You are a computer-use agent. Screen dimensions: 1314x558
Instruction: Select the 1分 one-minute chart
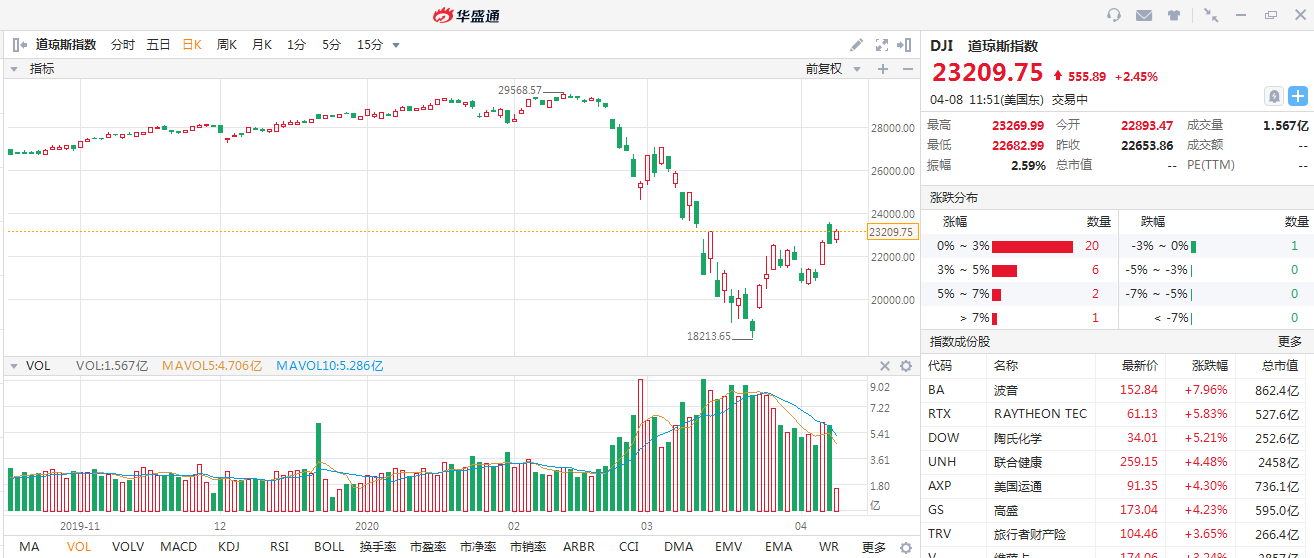(x=296, y=44)
